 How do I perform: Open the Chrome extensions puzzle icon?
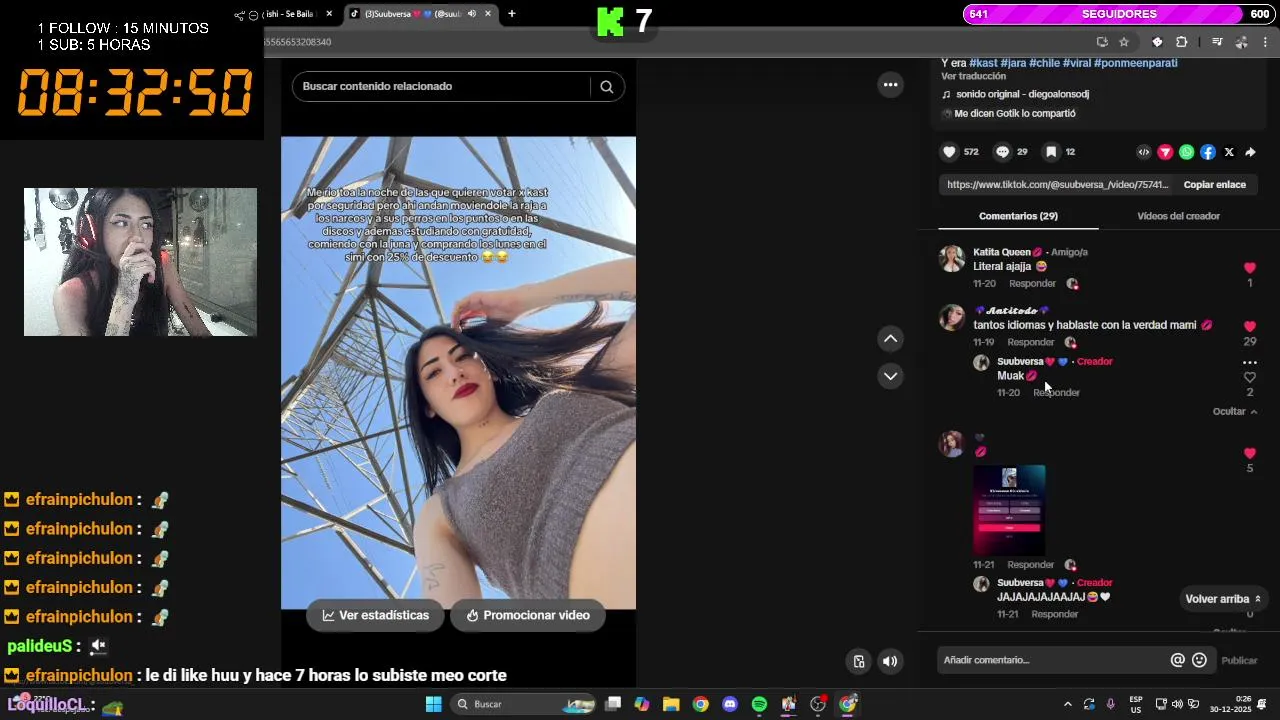[x=1182, y=42]
